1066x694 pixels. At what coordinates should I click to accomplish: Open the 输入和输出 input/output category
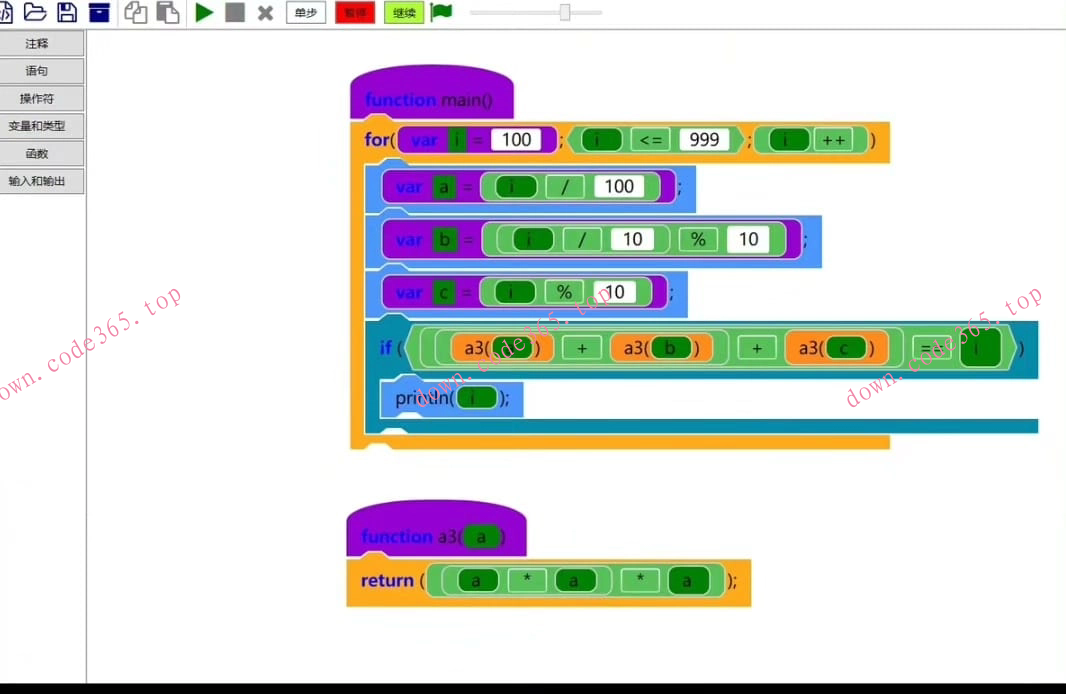click(41, 181)
